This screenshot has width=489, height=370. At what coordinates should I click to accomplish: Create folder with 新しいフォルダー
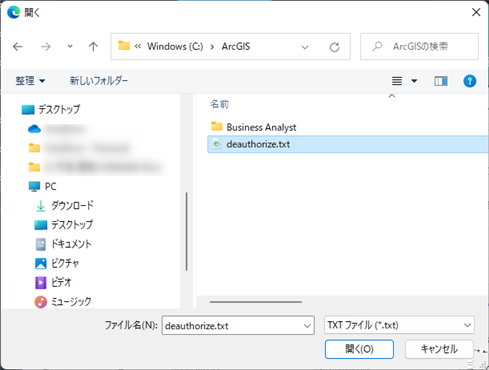(x=99, y=81)
